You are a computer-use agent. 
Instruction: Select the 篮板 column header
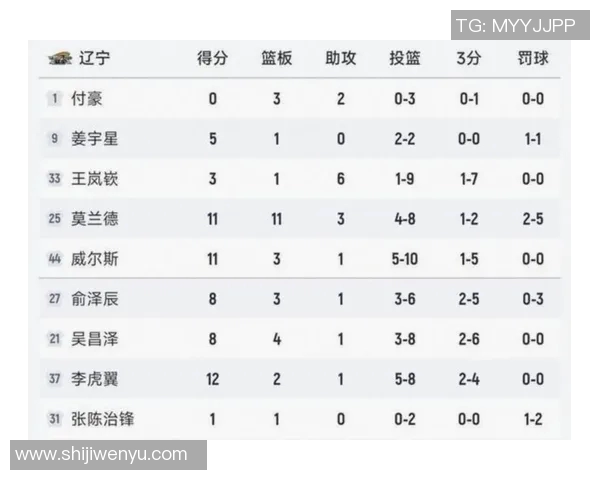click(x=276, y=58)
